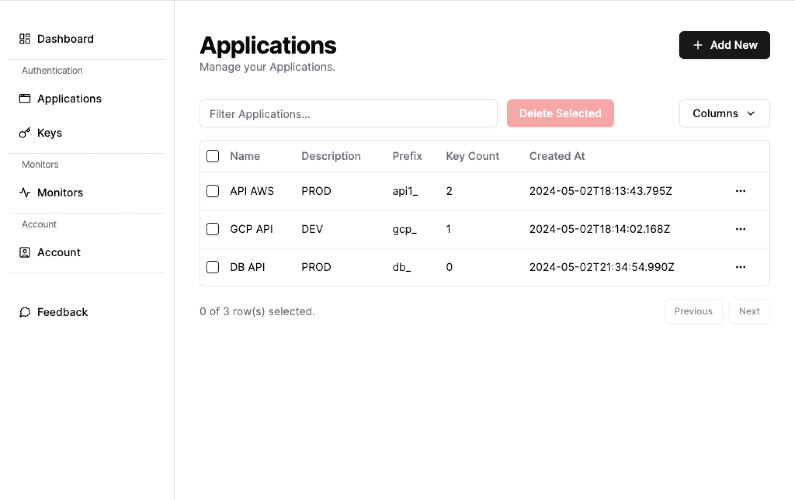Click the key count 1 for GCP API

pos(448,229)
